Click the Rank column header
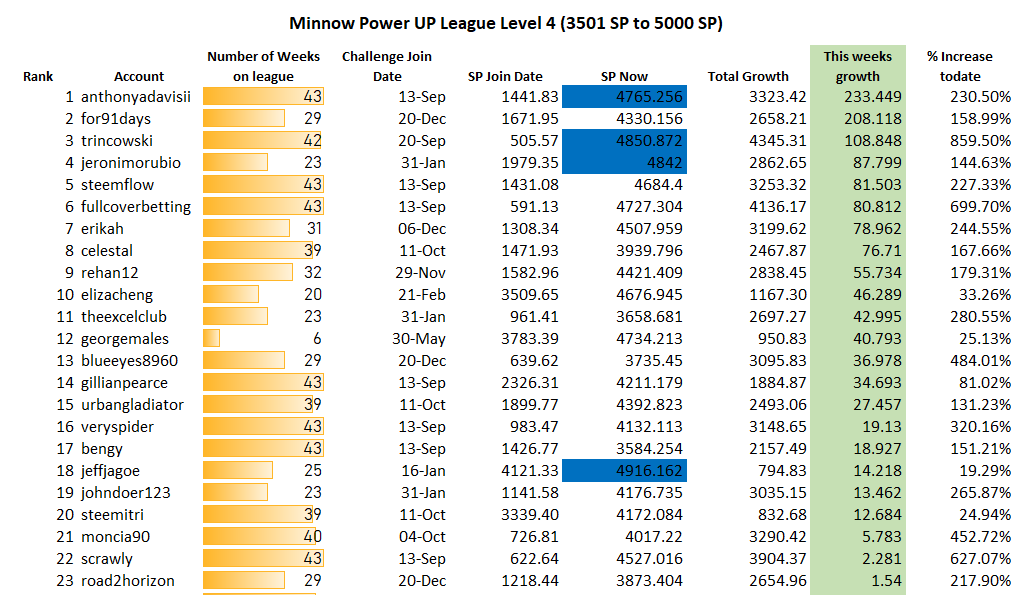 38,76
